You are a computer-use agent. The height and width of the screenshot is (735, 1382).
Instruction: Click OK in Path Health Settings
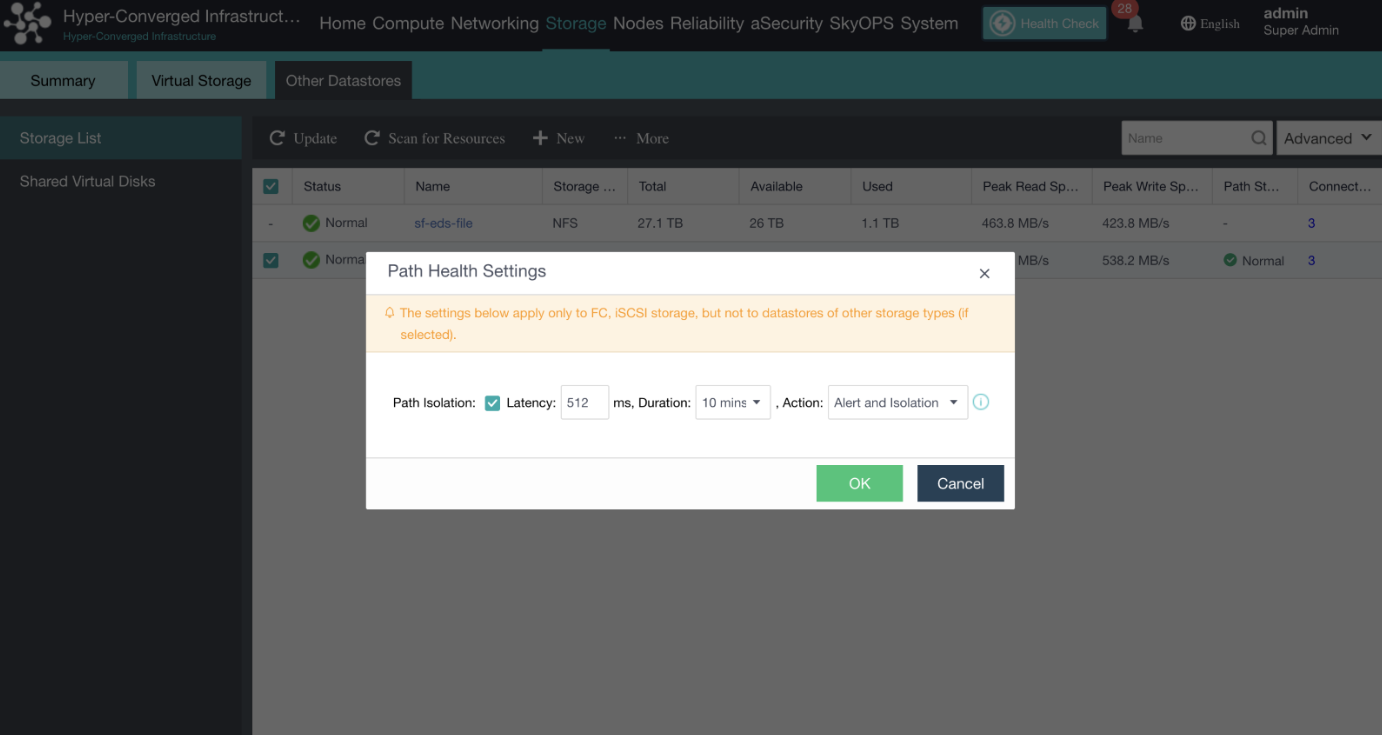860,483
